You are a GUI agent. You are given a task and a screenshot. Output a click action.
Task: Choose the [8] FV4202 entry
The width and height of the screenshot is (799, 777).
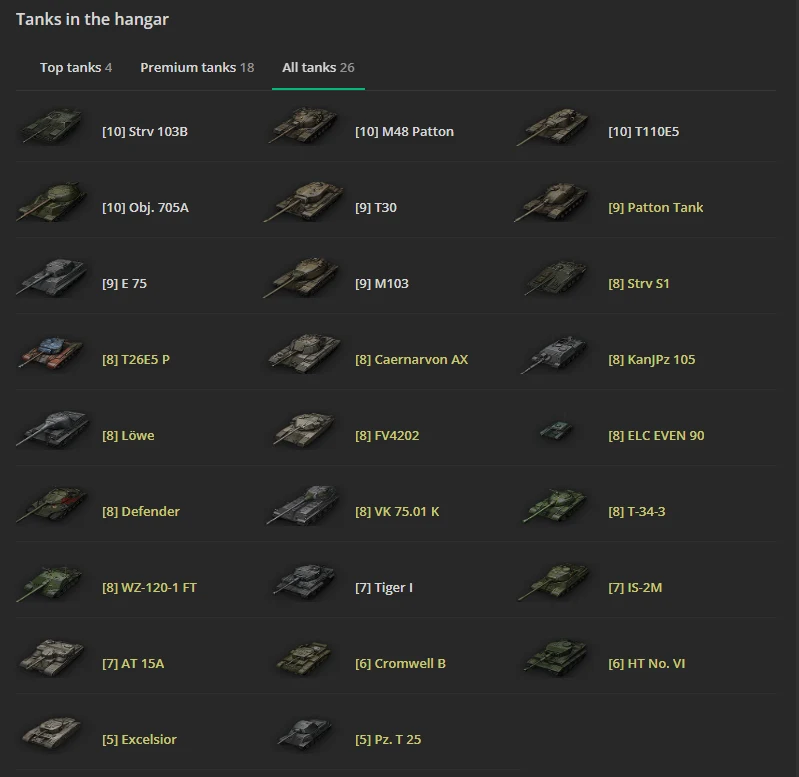(387, 435)
